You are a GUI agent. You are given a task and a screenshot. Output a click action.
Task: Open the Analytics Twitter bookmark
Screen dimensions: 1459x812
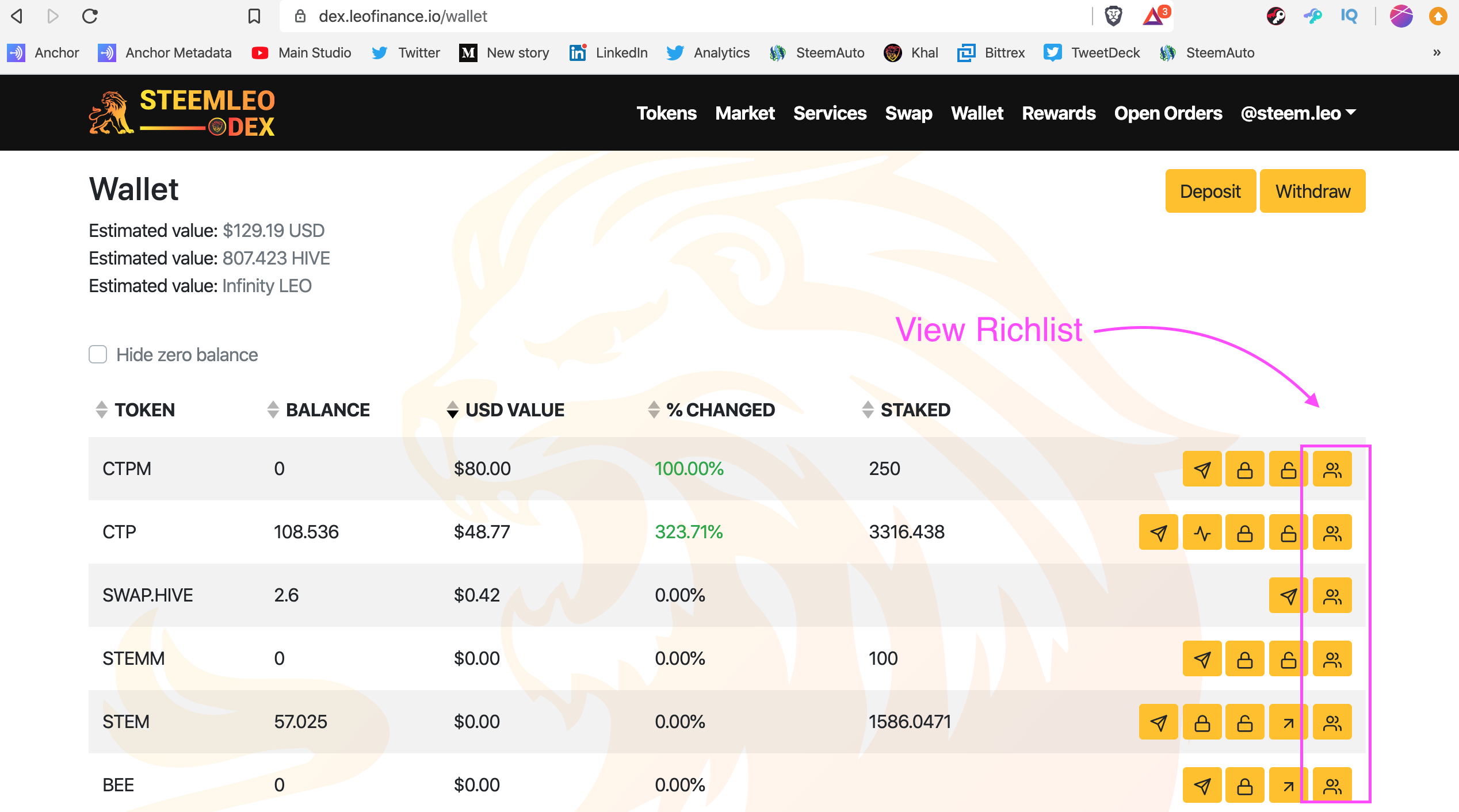coord(708,53)
